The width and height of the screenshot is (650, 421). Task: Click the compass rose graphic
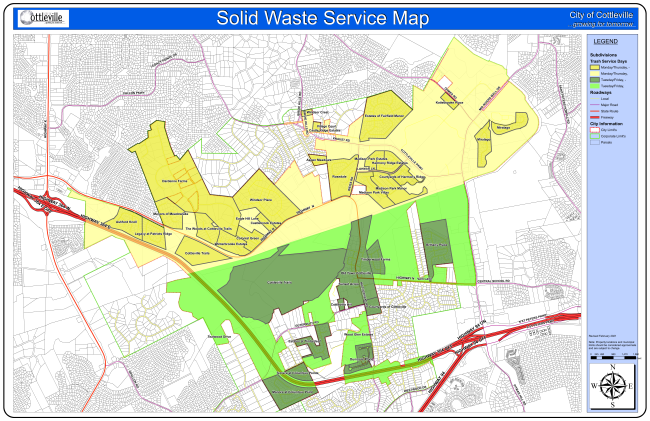pos(612,386)
